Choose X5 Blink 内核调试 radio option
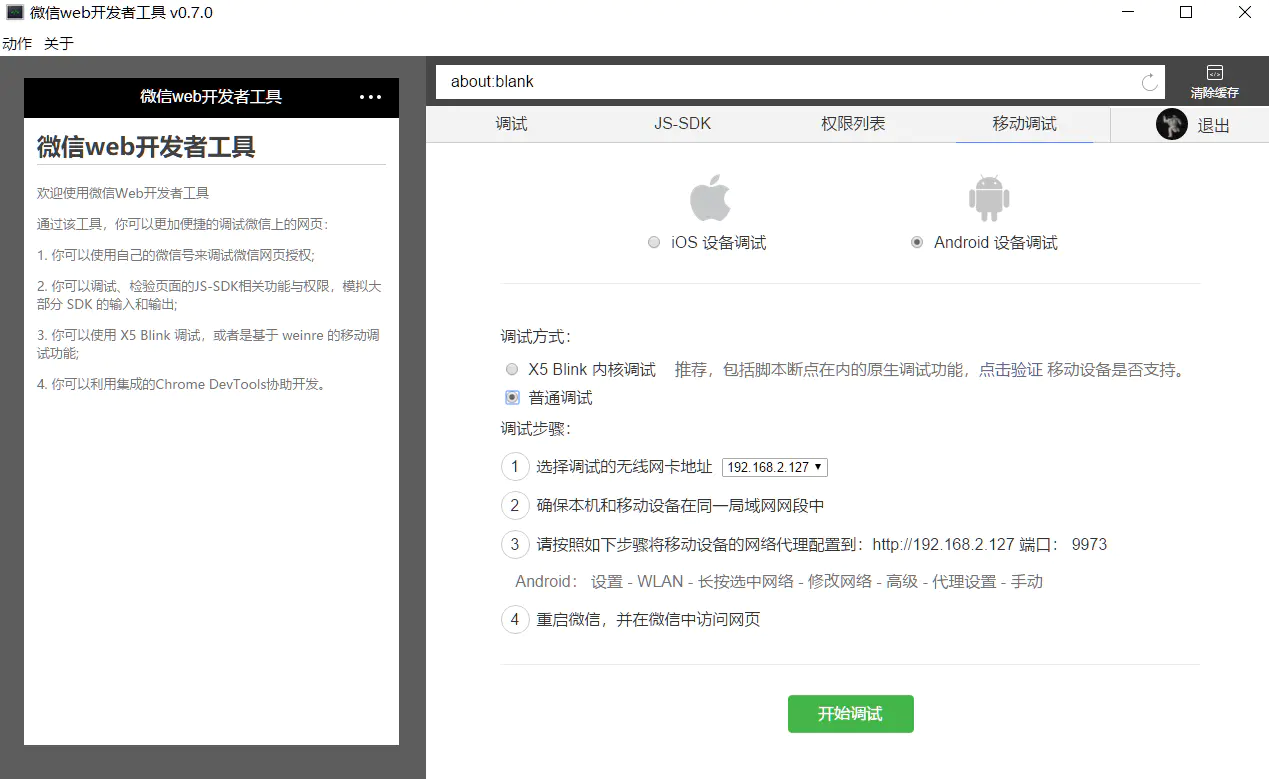This screenshot has width=1269, height=779. (x=512, y=369)
